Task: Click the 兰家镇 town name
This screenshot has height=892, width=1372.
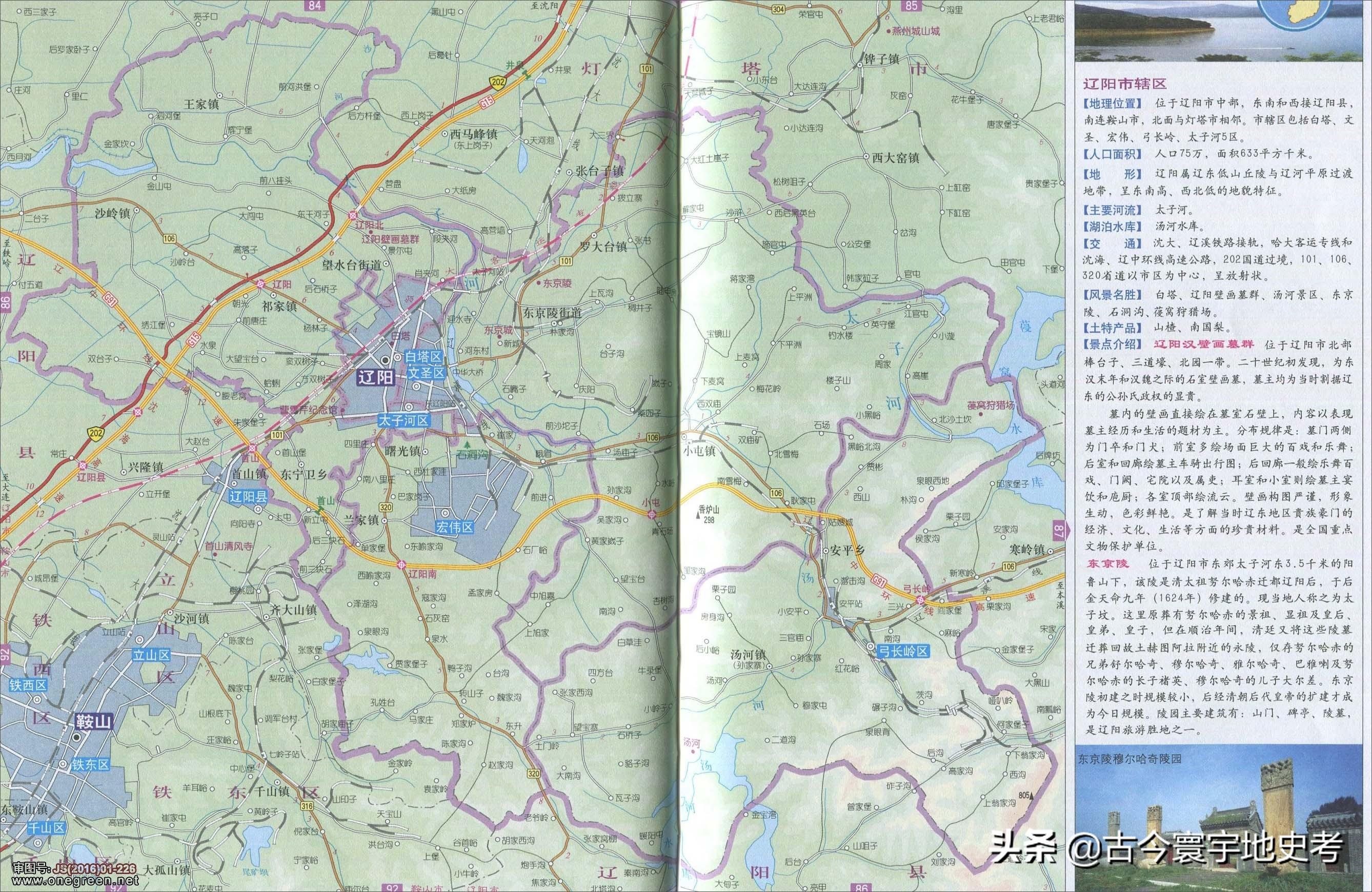Action: click(361, 519)
